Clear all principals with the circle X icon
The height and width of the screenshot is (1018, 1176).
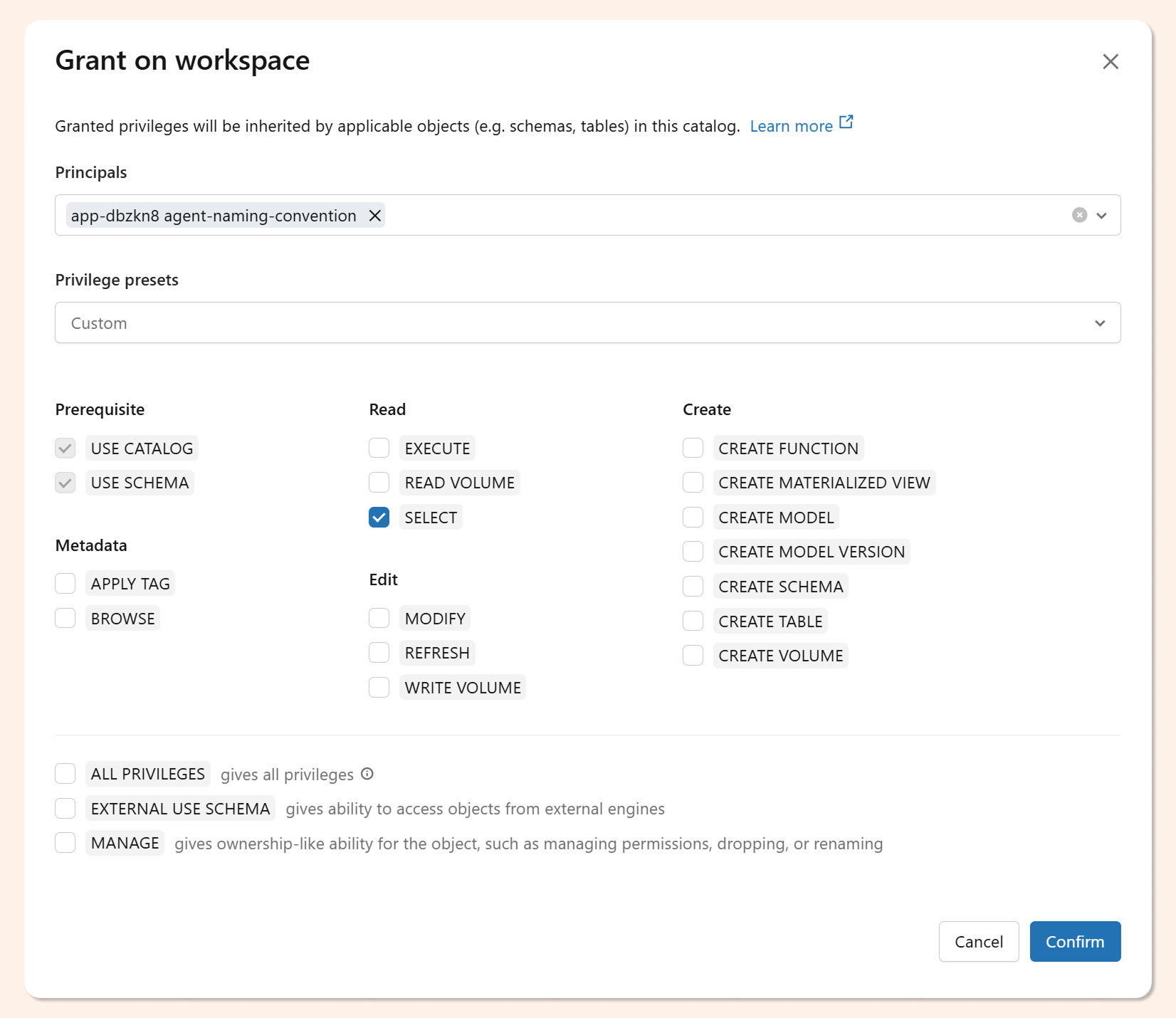[x=1079, y=215]
